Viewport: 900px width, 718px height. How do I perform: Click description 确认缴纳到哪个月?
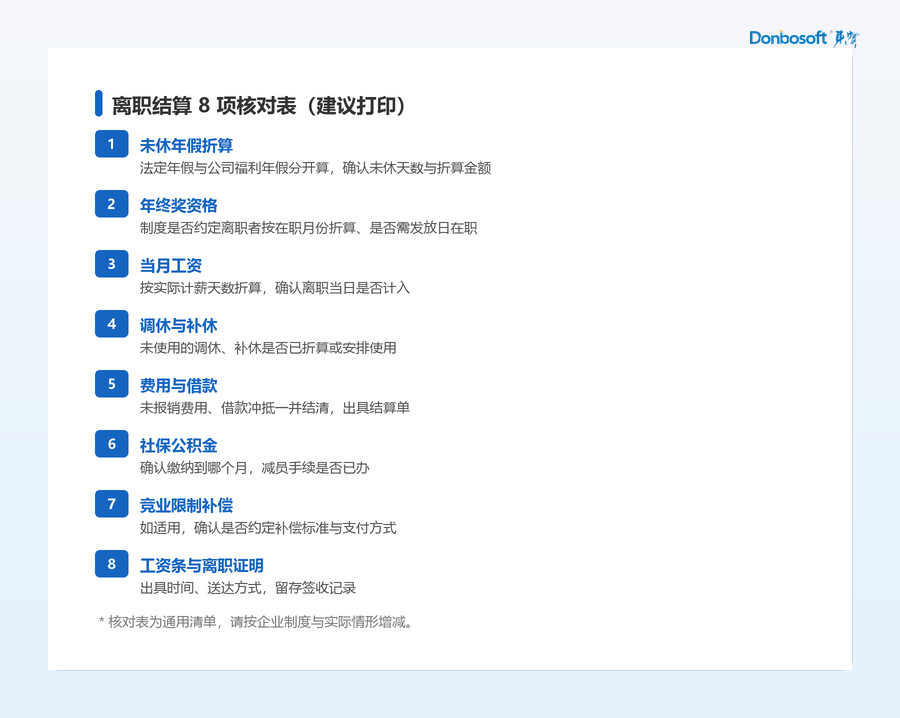coord(193,468)
